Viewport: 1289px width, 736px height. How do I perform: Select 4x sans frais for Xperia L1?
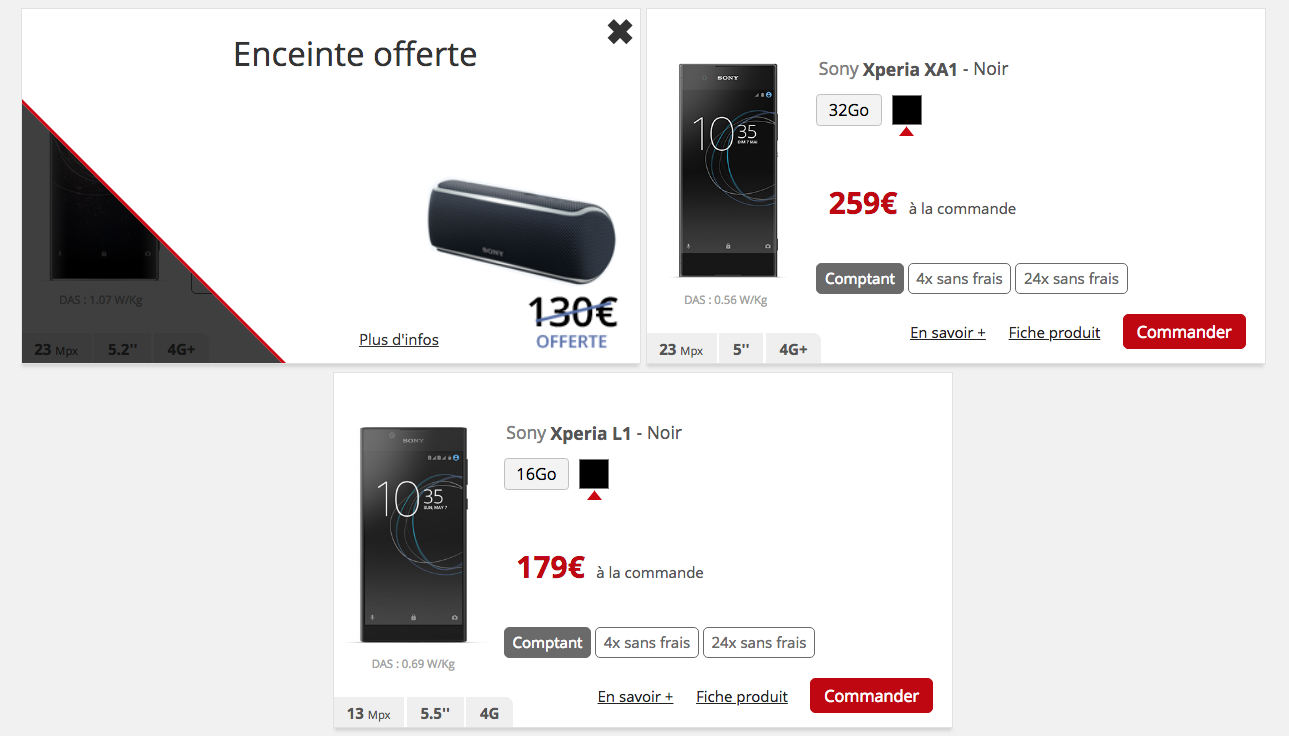(x=647, y=643)
